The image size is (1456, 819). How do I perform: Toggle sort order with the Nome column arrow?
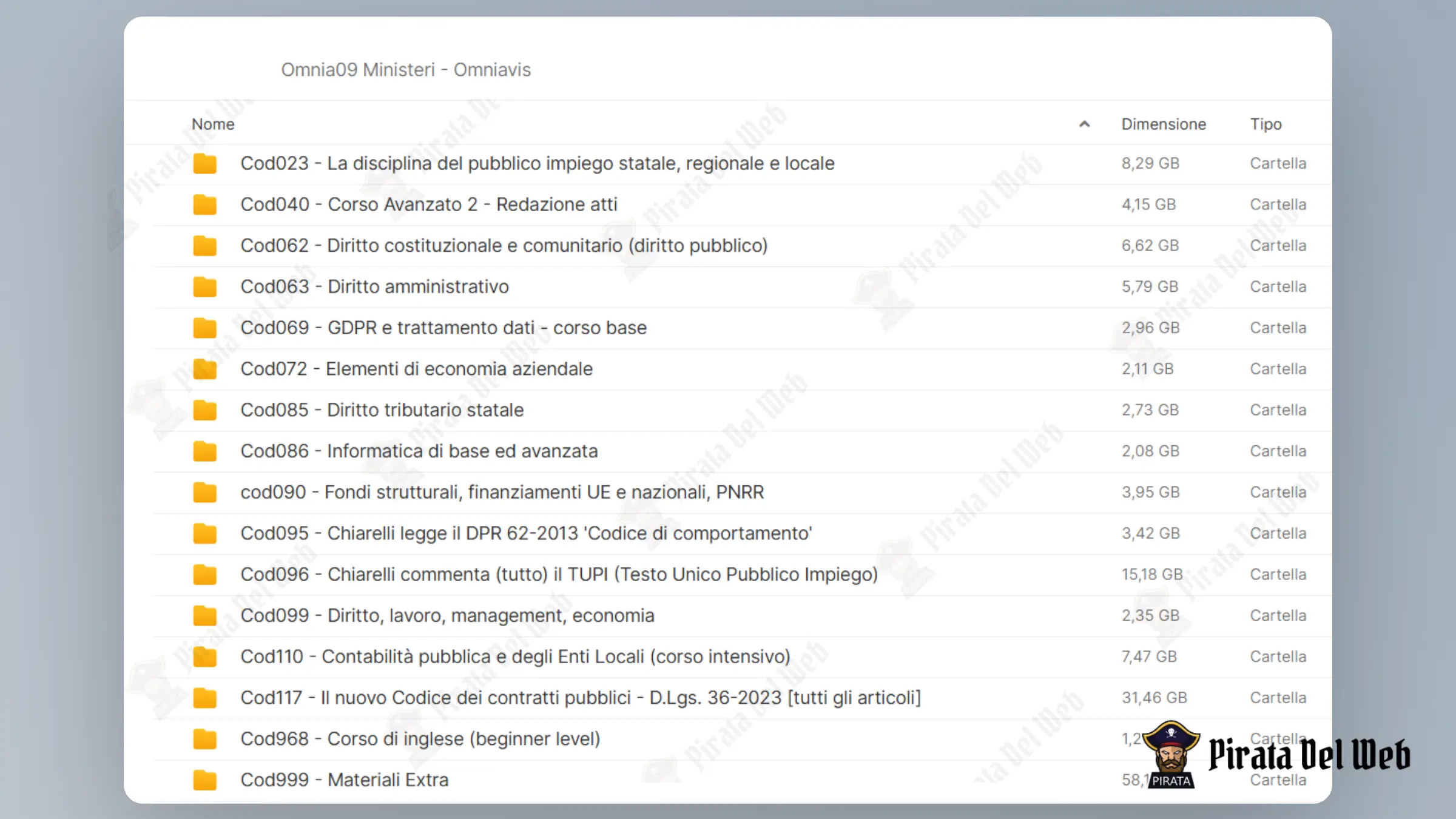tap(1085, 124)
